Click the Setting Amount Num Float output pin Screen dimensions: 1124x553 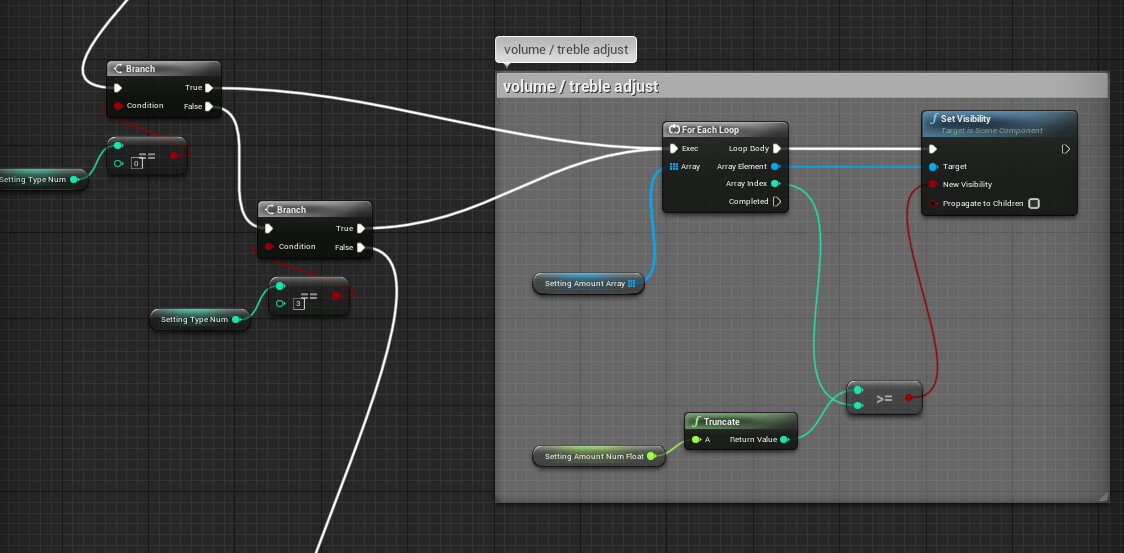click(x=651, y=455)
